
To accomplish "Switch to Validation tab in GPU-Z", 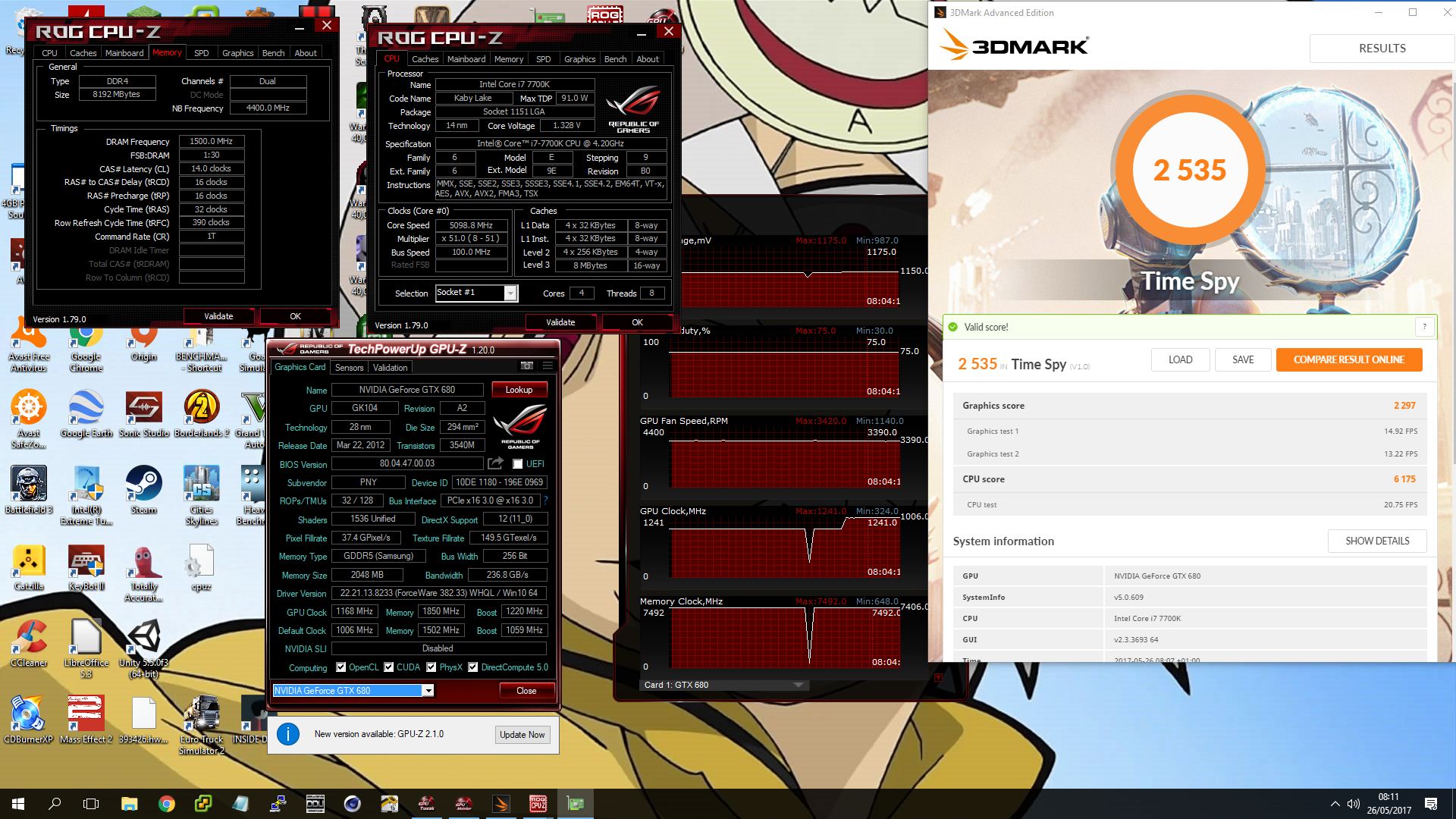I will pos(391,368).
